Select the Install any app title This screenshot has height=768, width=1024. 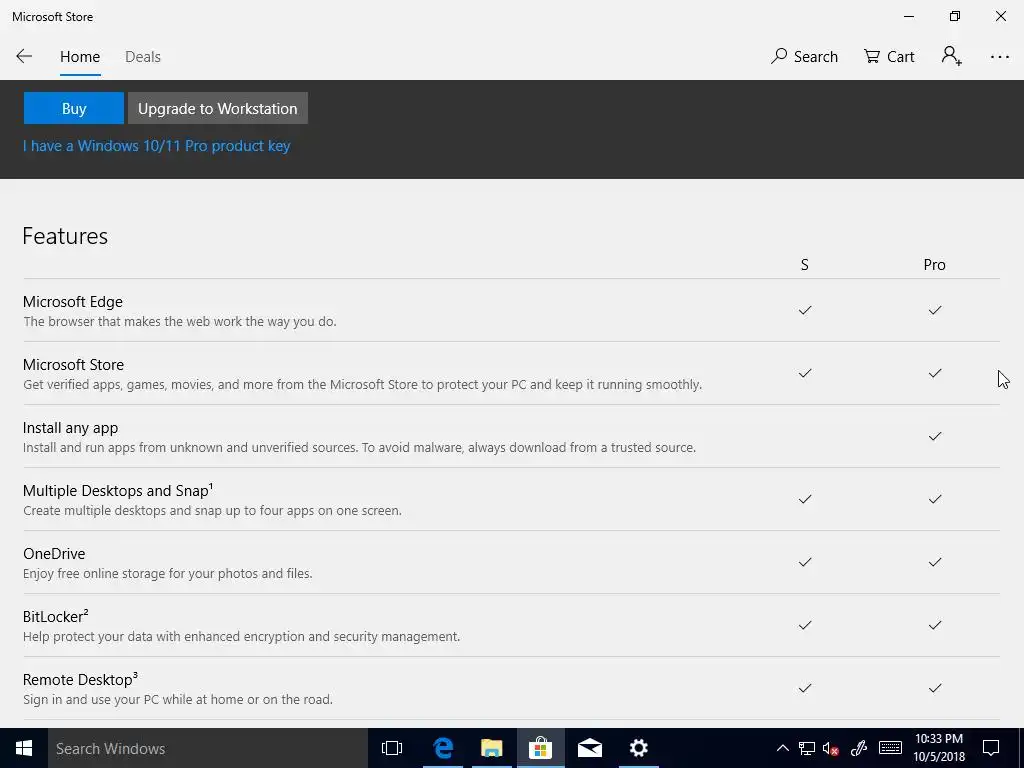71,428
